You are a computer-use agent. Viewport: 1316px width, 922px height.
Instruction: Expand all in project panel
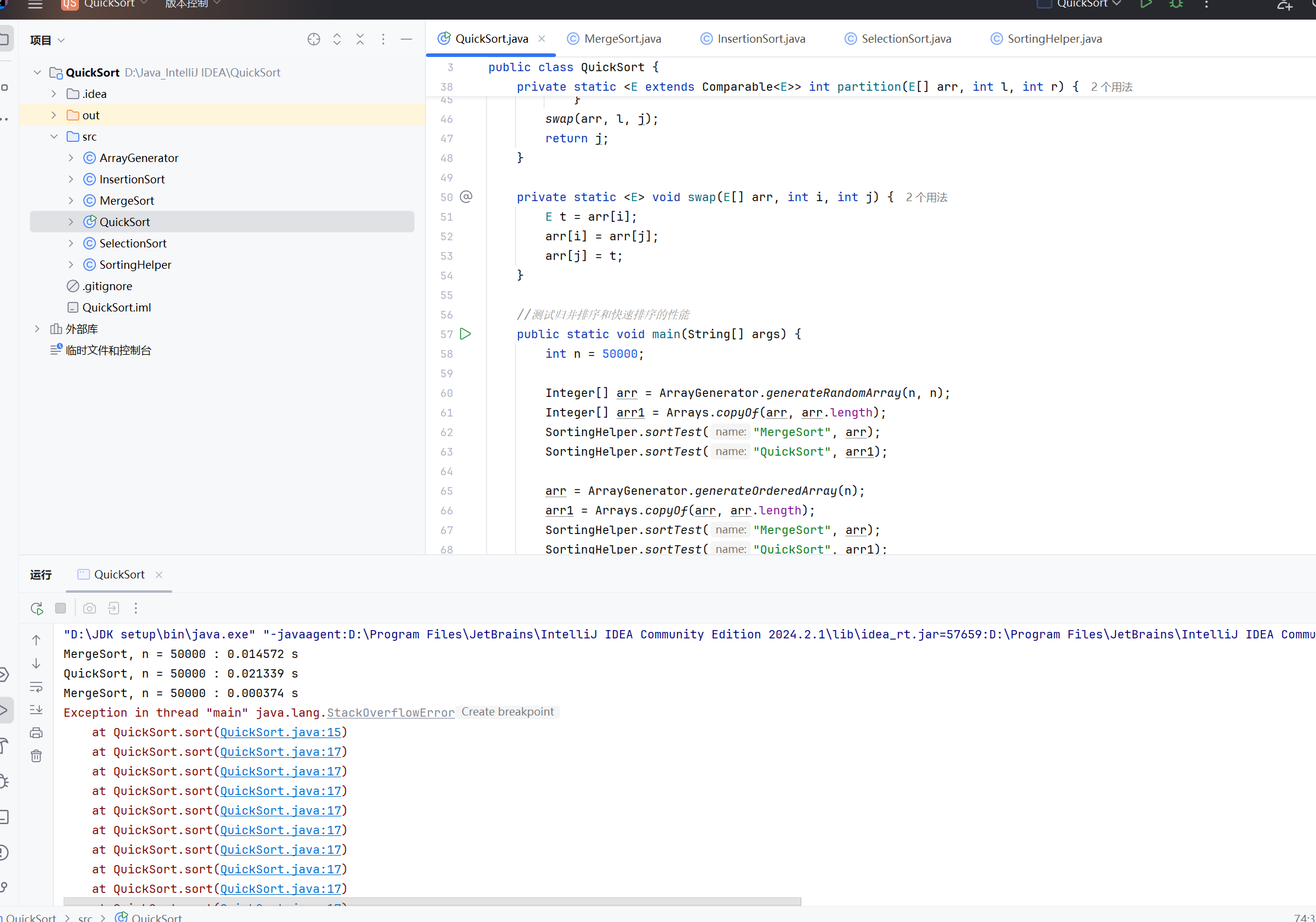point(337,40)
